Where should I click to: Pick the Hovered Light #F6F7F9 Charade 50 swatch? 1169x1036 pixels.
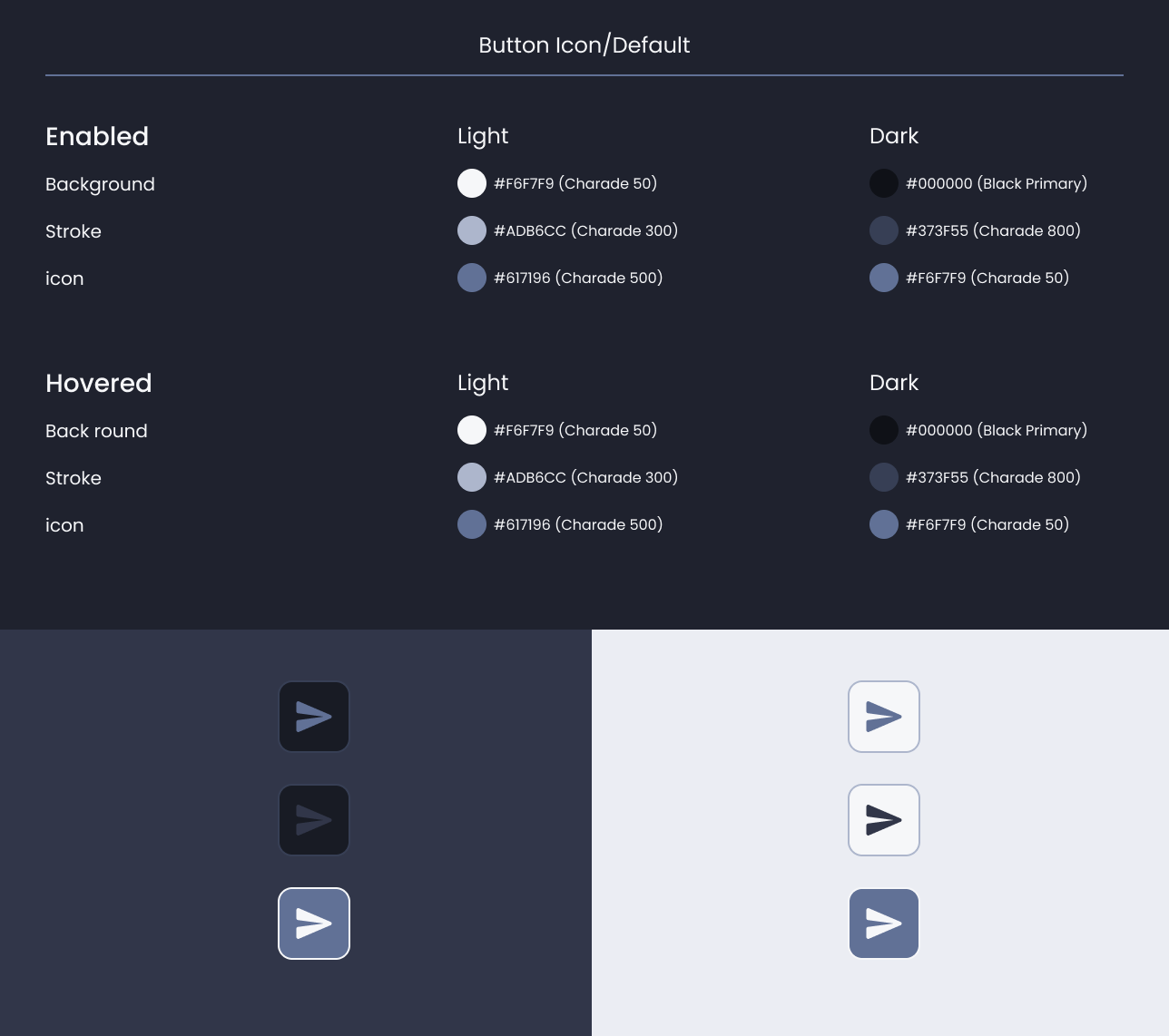tap(472, 430)
